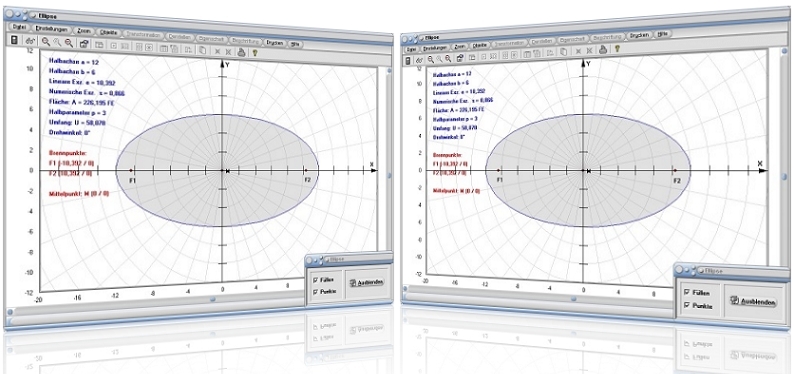Click the zoom-out magnifier in right window toolbar
The width and height of the screenshot is (794, 374).
click(x=448, y=58)
